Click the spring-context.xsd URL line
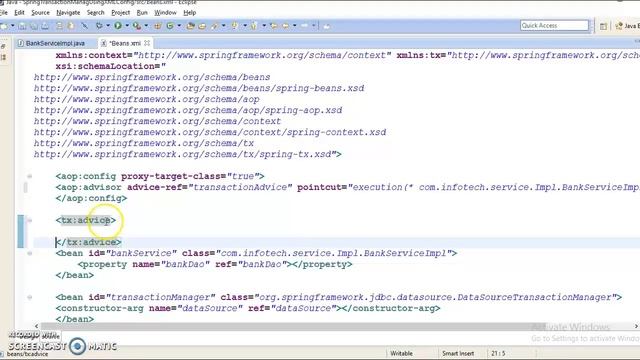 click(210, 132)
